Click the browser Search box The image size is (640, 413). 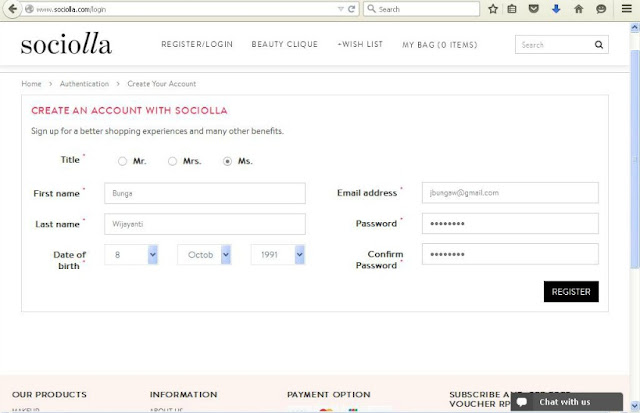coord(421,9)
